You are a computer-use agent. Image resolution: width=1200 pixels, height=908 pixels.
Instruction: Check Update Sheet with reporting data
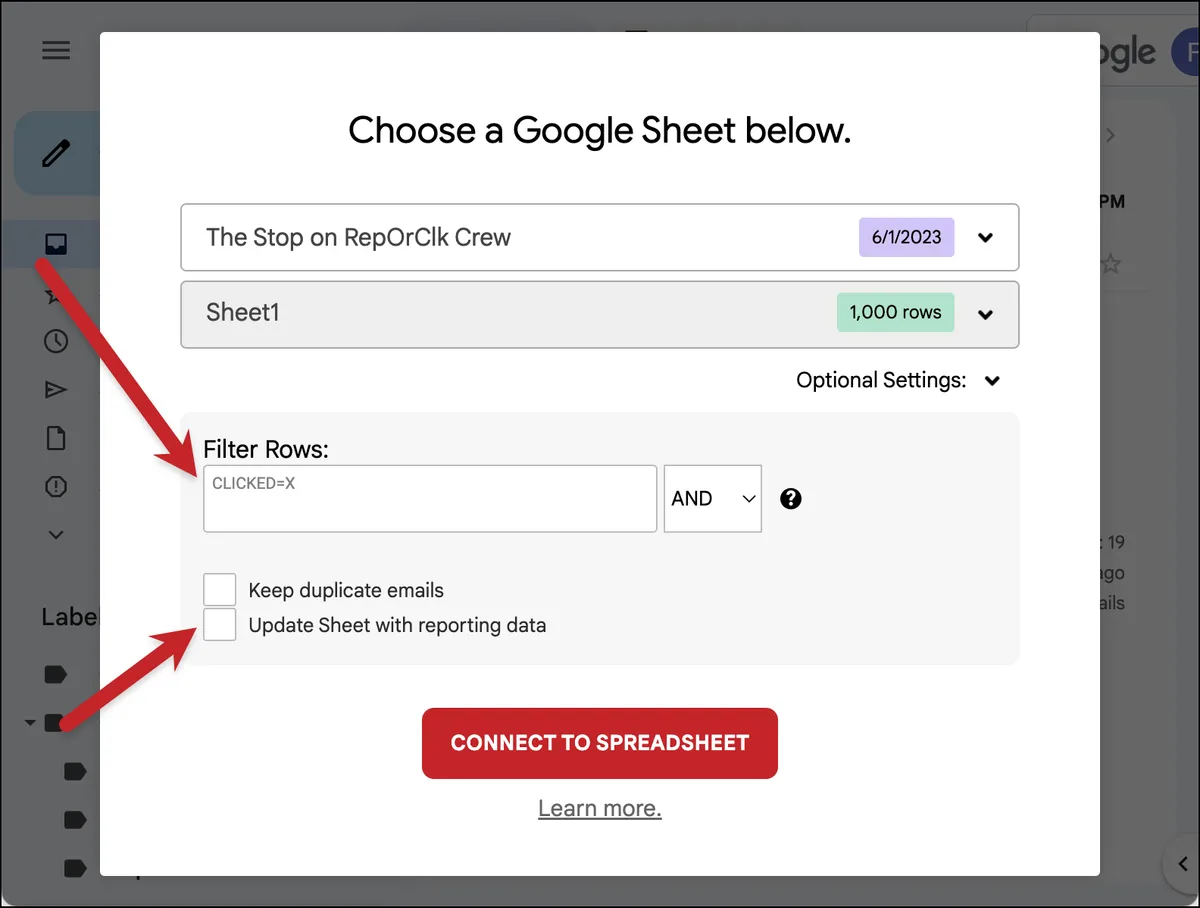220,625
